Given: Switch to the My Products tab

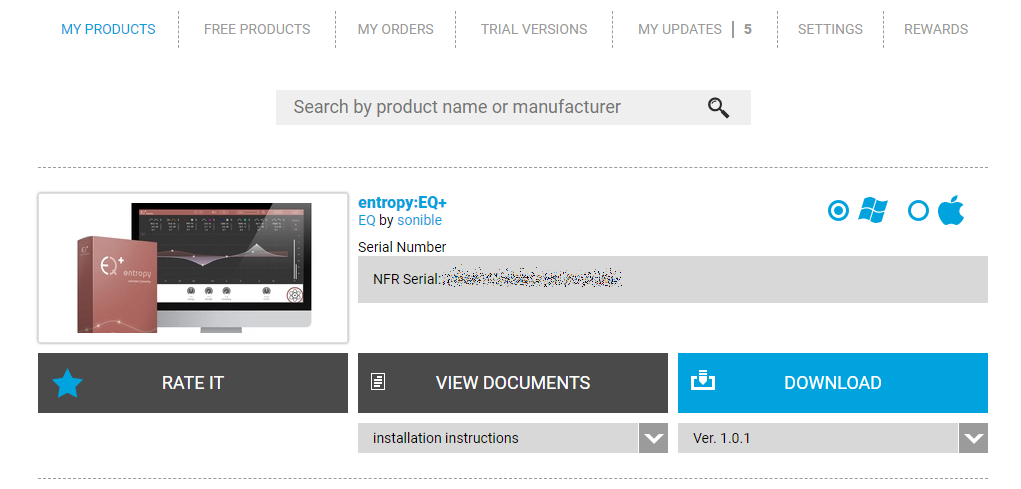Looking at the screenshot, I should [108, 29].
